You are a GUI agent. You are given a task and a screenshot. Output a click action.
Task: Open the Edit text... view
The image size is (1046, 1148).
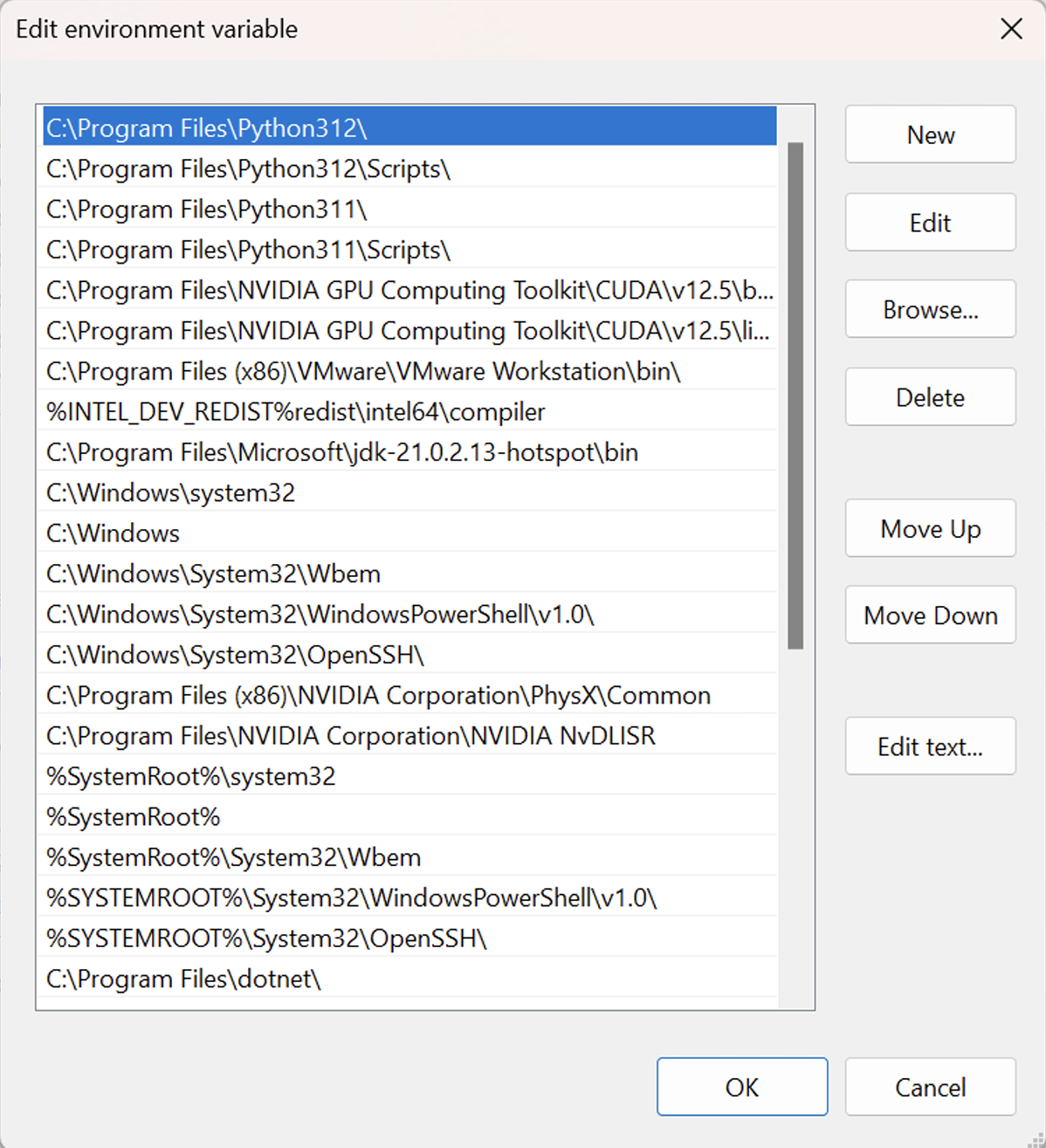(x=930, y=746)
